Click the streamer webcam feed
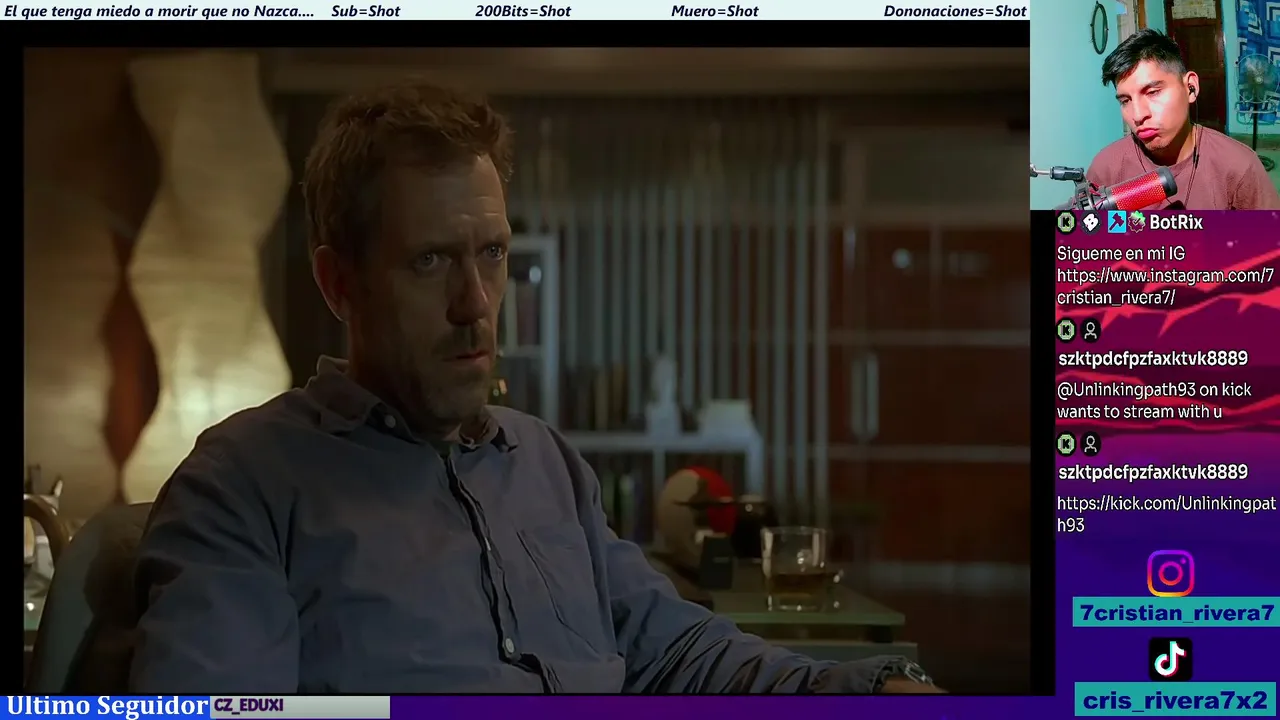 1155,105
